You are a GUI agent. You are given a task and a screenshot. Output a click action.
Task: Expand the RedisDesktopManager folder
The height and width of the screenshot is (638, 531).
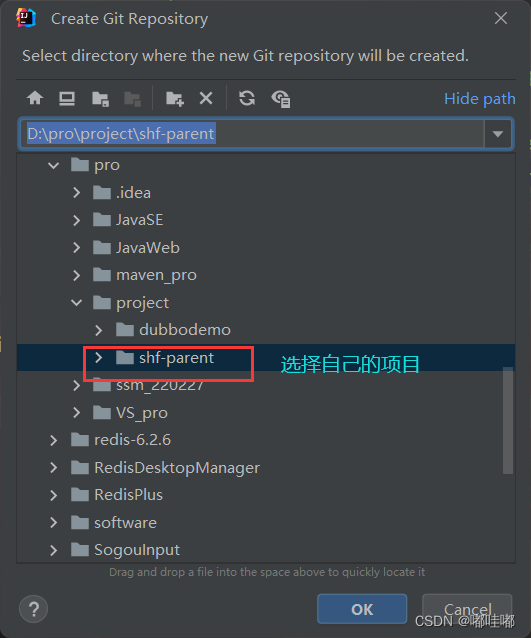pos(54,468)
